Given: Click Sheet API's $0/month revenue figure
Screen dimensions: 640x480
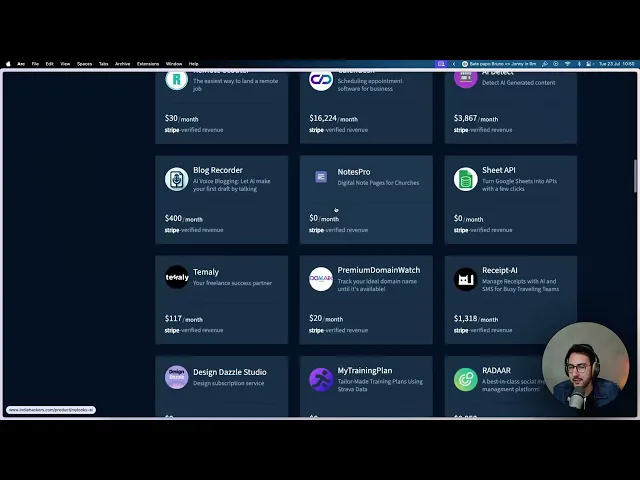Looking at the screenshot, I should (x=468, y=218).
